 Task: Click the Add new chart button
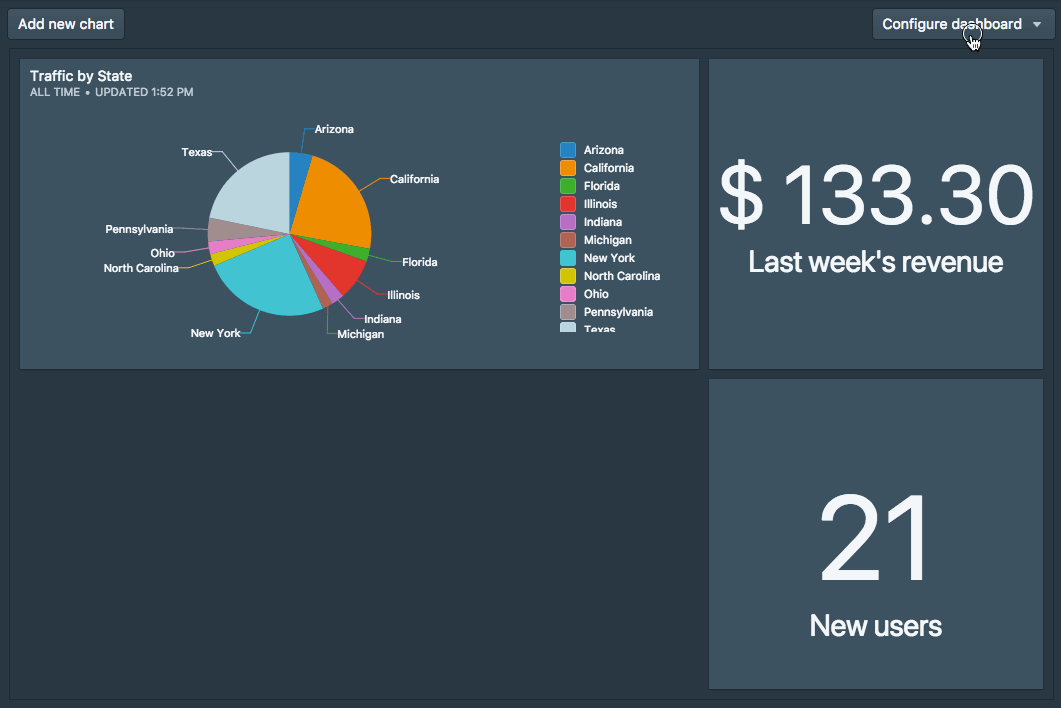click(66, 24)
